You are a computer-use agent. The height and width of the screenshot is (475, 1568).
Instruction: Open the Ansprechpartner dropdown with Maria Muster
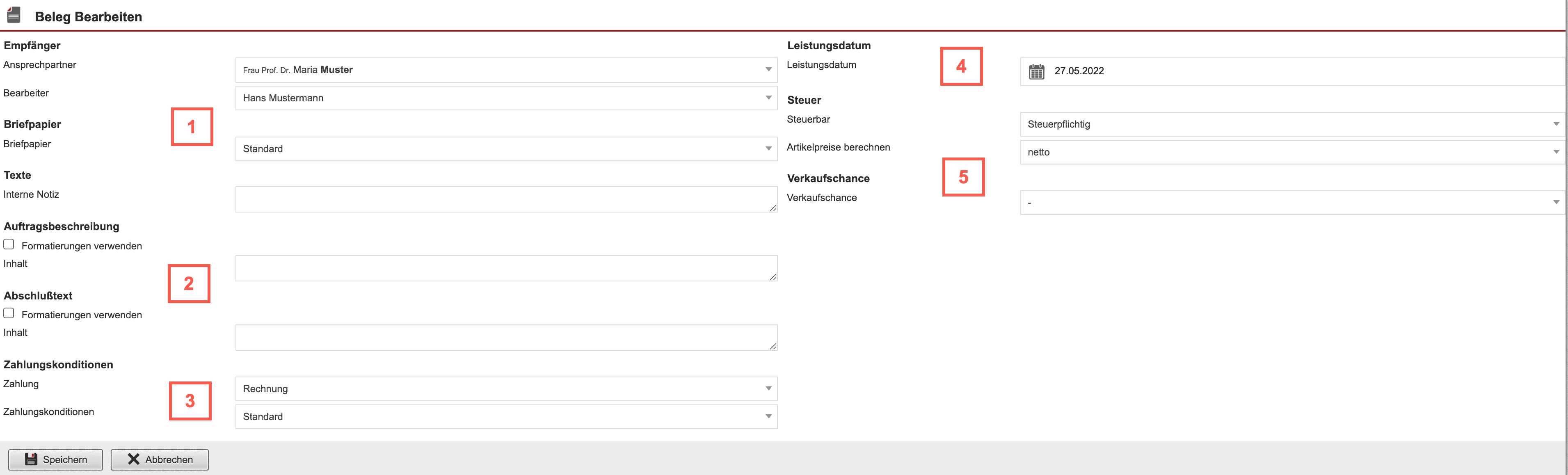pos(506,70)
